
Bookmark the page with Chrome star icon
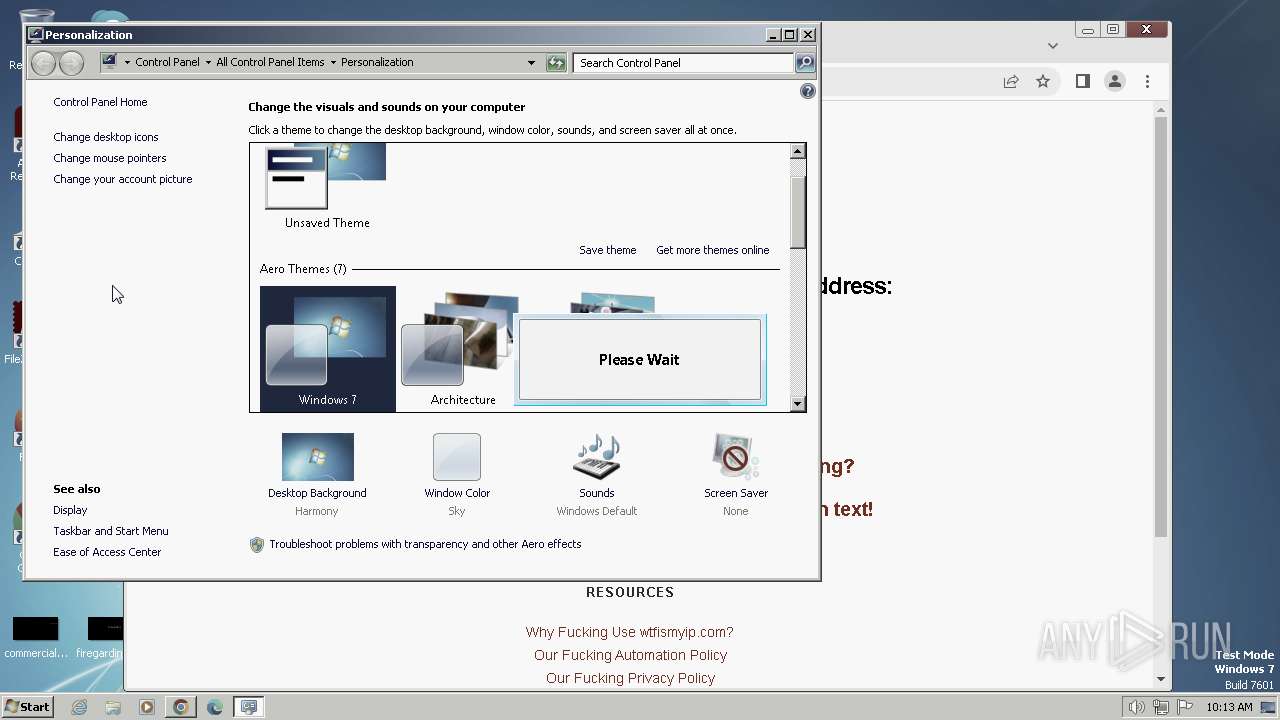pos(1043,82)
